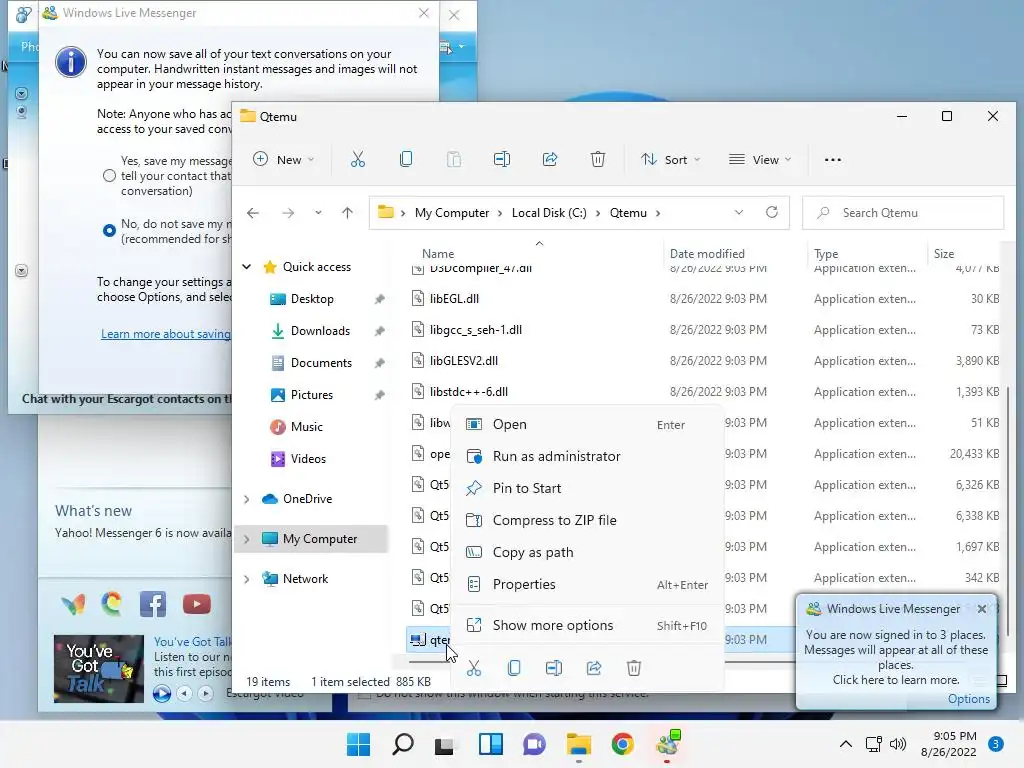Click the Share icon in Explorer toolbar
The width and height of the screenshot is (1024, 768).
click(x=550, y=159)
